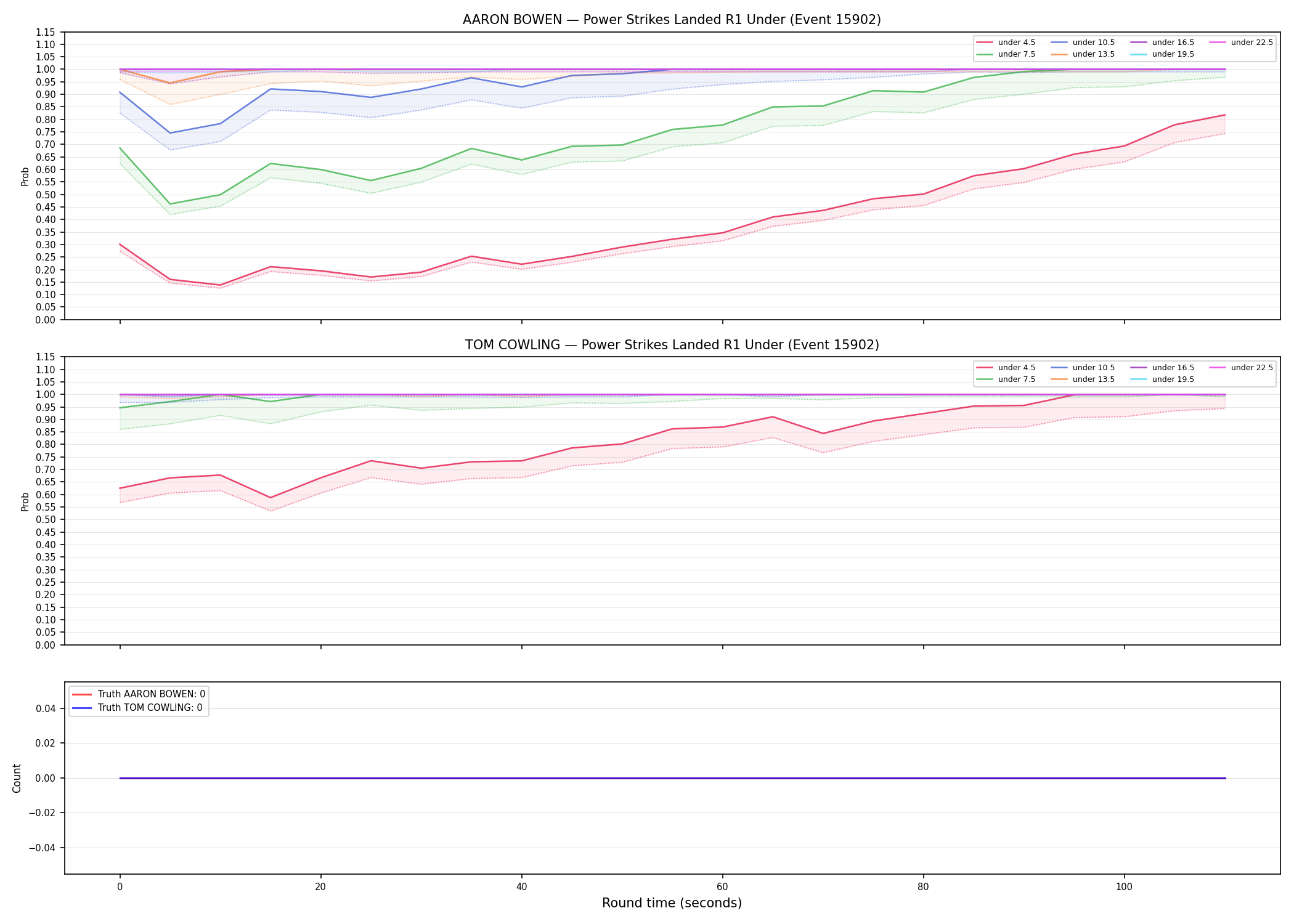The width and height of the screenshot is (1294, 924).
Task: Click the 'Prob' y-axis label of Tom Cowling chart
Action: pos(25,501)
